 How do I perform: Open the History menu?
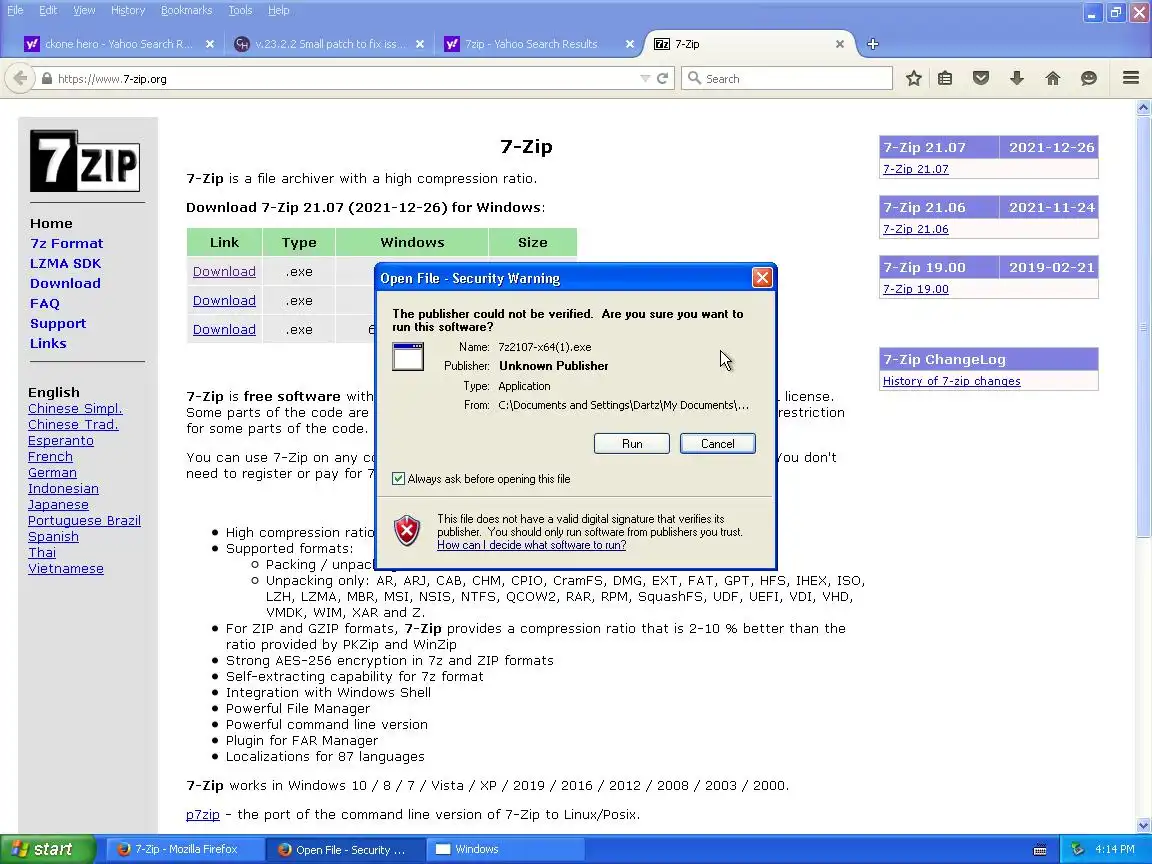tap(128, 10)
